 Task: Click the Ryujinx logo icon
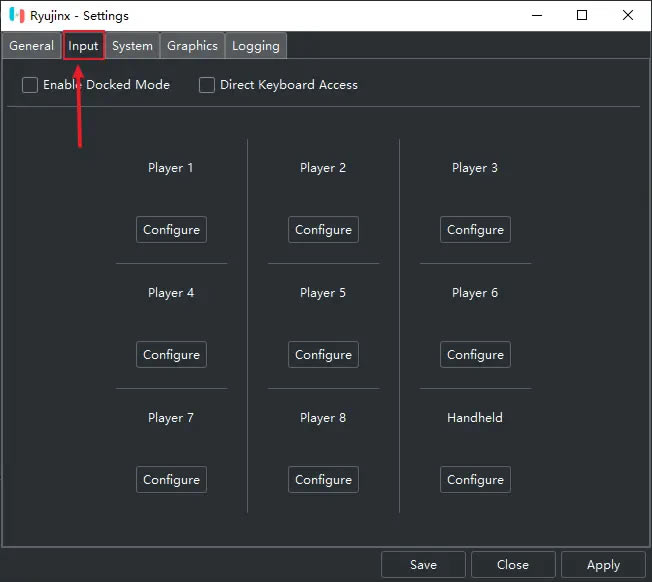click(17, 15)
